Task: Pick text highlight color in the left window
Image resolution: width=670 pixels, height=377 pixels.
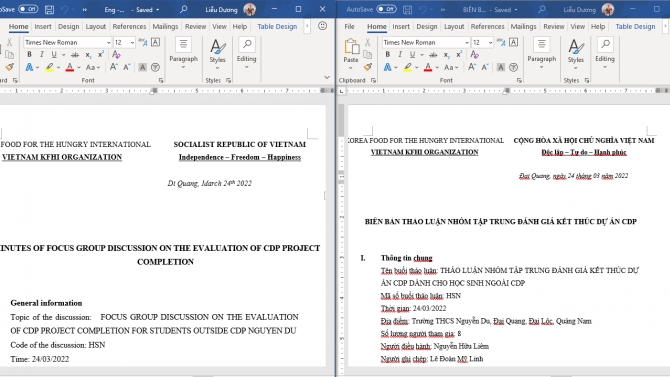Action: (x=50, y=67)
